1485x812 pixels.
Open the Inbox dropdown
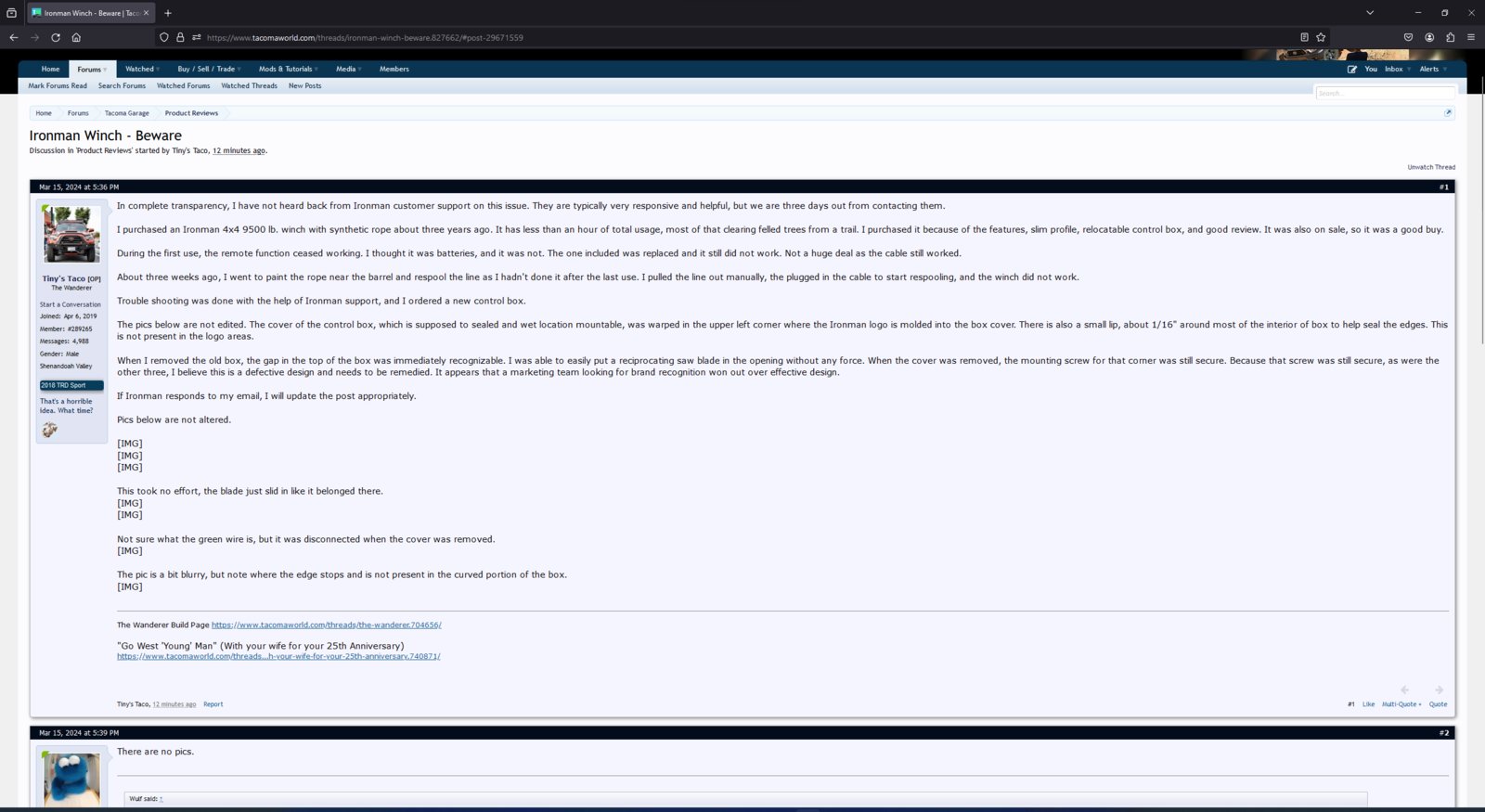click(1397, 69)
